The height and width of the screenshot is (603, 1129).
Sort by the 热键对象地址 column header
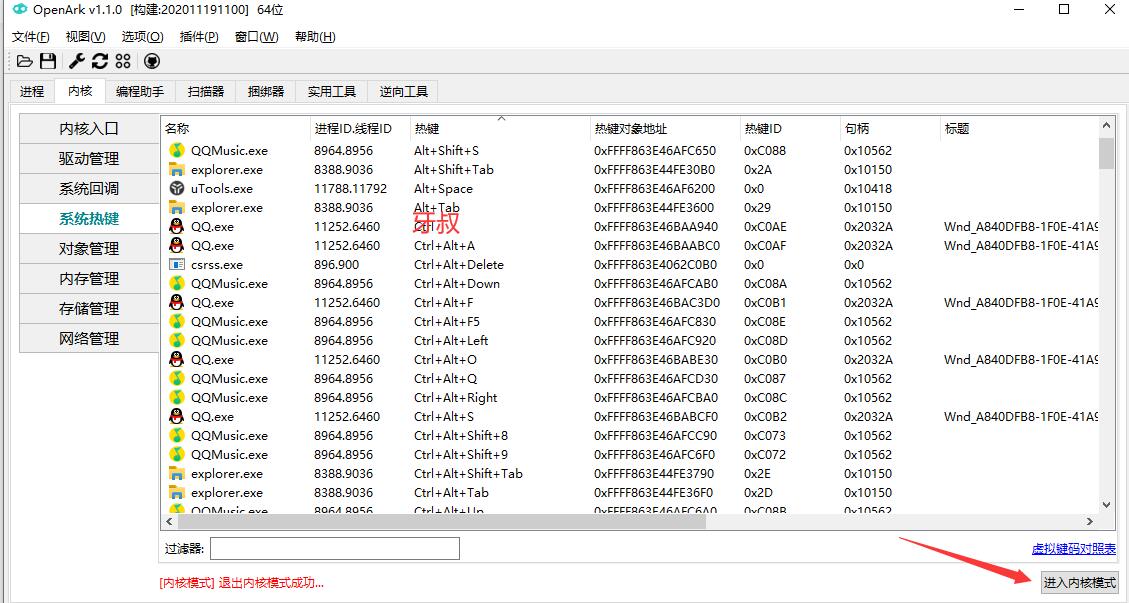pos(665,129)
